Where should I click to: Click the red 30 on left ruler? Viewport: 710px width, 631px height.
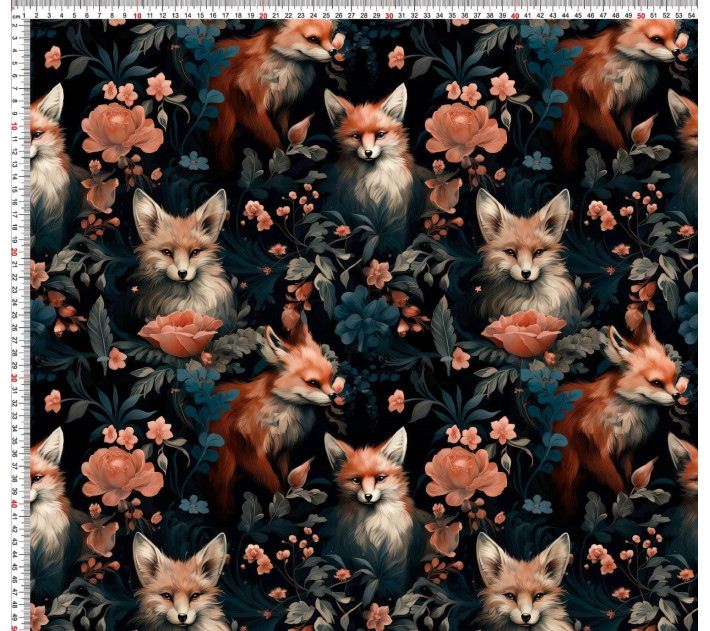tap(14, 378)
